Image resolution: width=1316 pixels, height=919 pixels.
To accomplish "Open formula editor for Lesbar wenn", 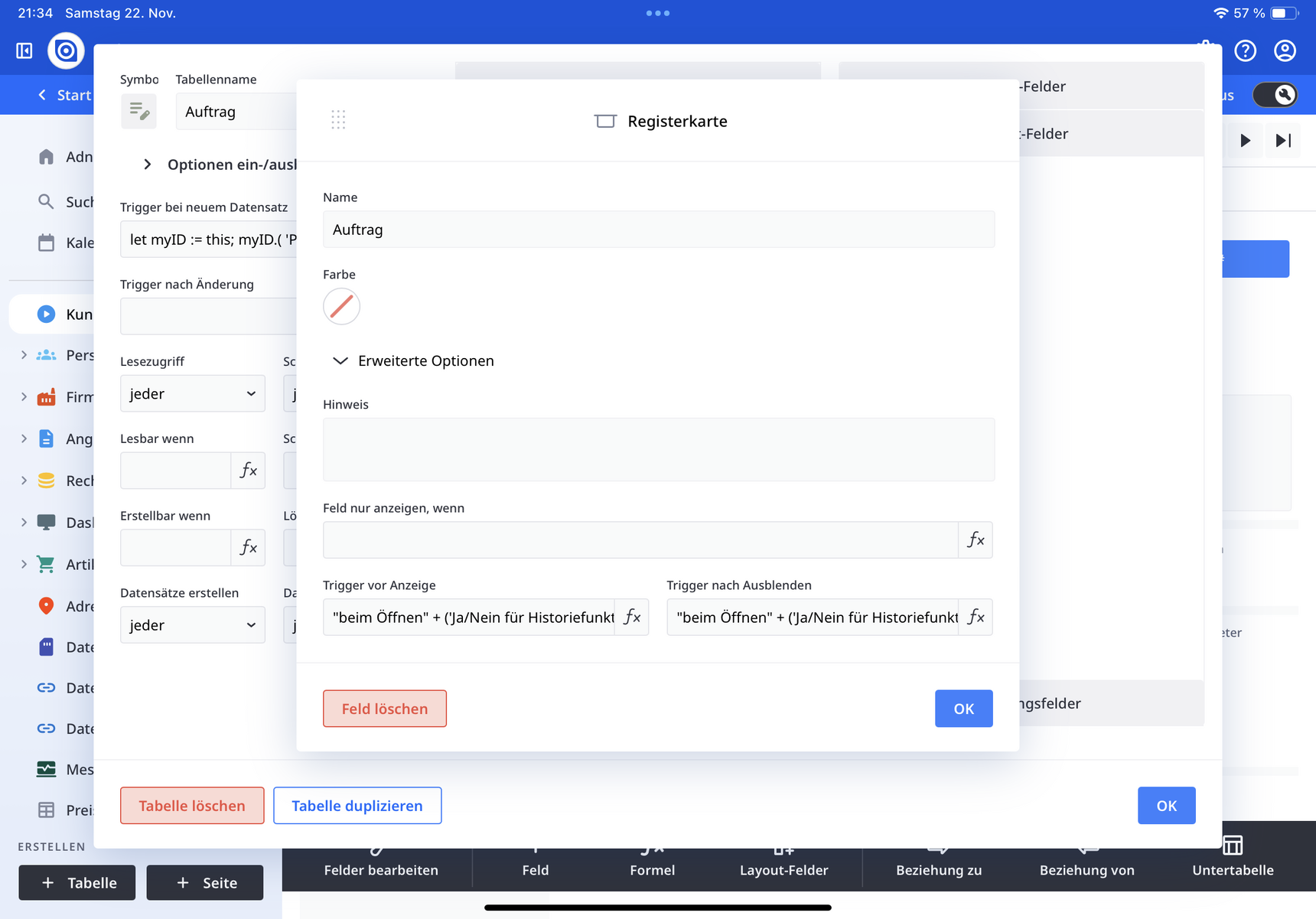I will pos(248,471).
